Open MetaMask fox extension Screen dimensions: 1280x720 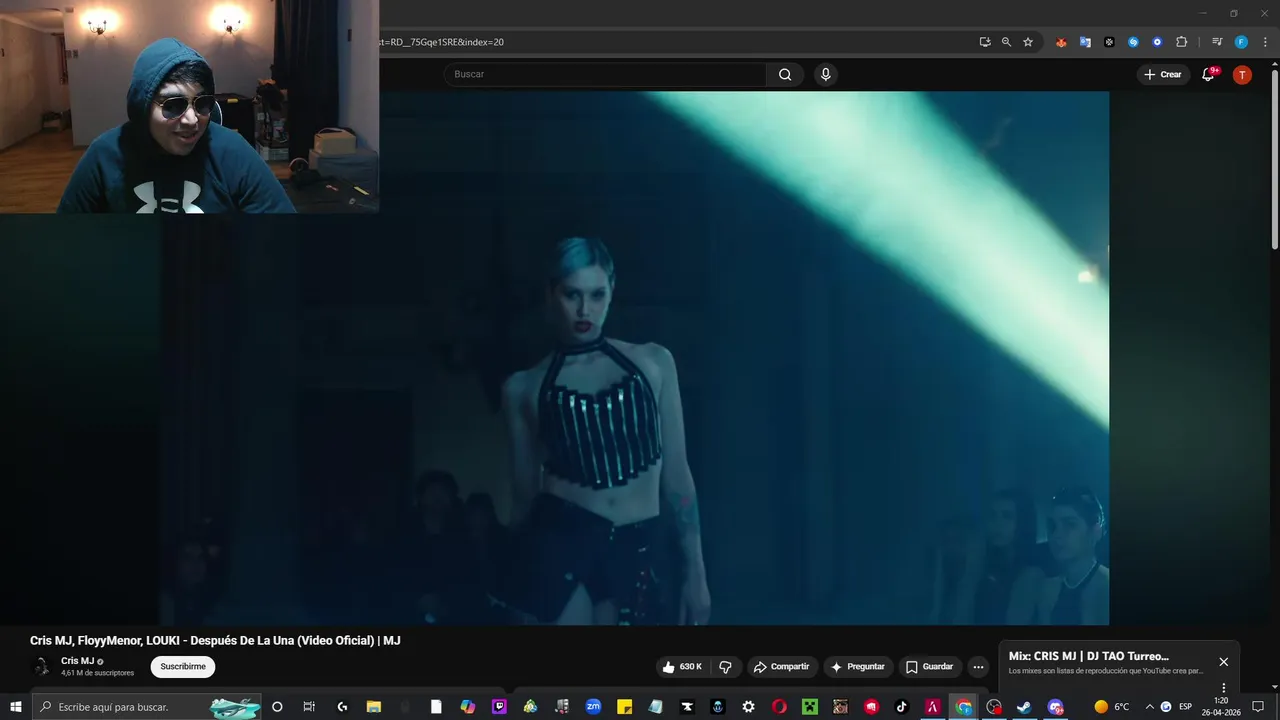[x=1061, y=42]
